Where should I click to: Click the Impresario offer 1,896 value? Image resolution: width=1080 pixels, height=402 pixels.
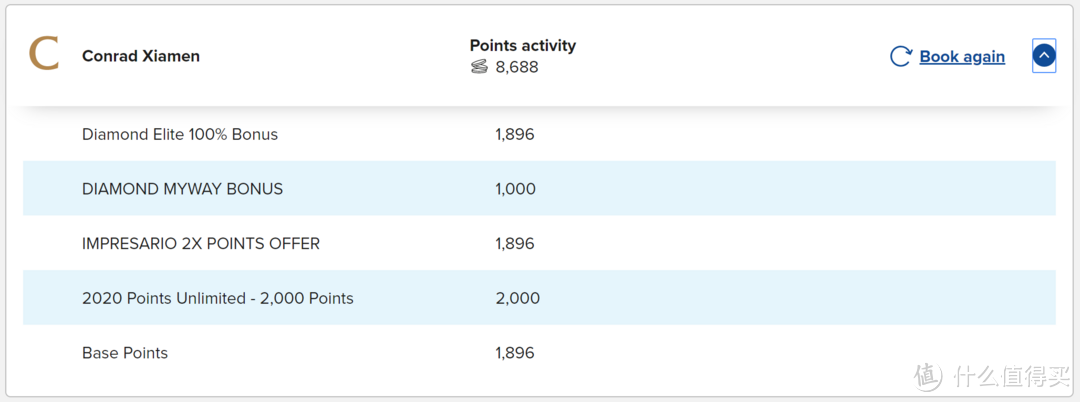point(515,243)
